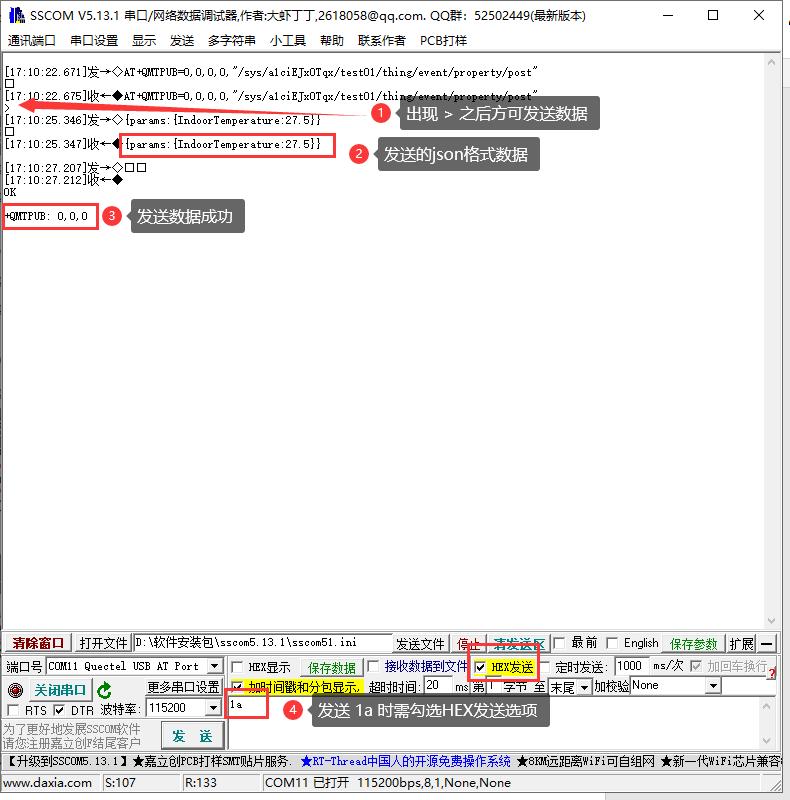The image size is (790, 800).
Task: Click the 保存数据 button
Action: [332, 667]
